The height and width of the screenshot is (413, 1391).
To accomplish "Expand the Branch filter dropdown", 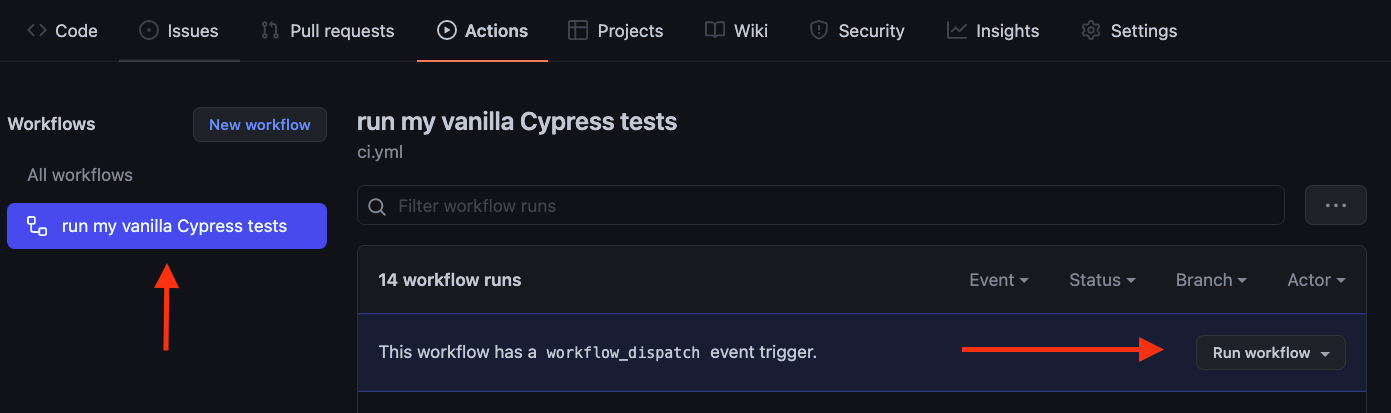I will pyautogui.click(x=1211, y=280).
